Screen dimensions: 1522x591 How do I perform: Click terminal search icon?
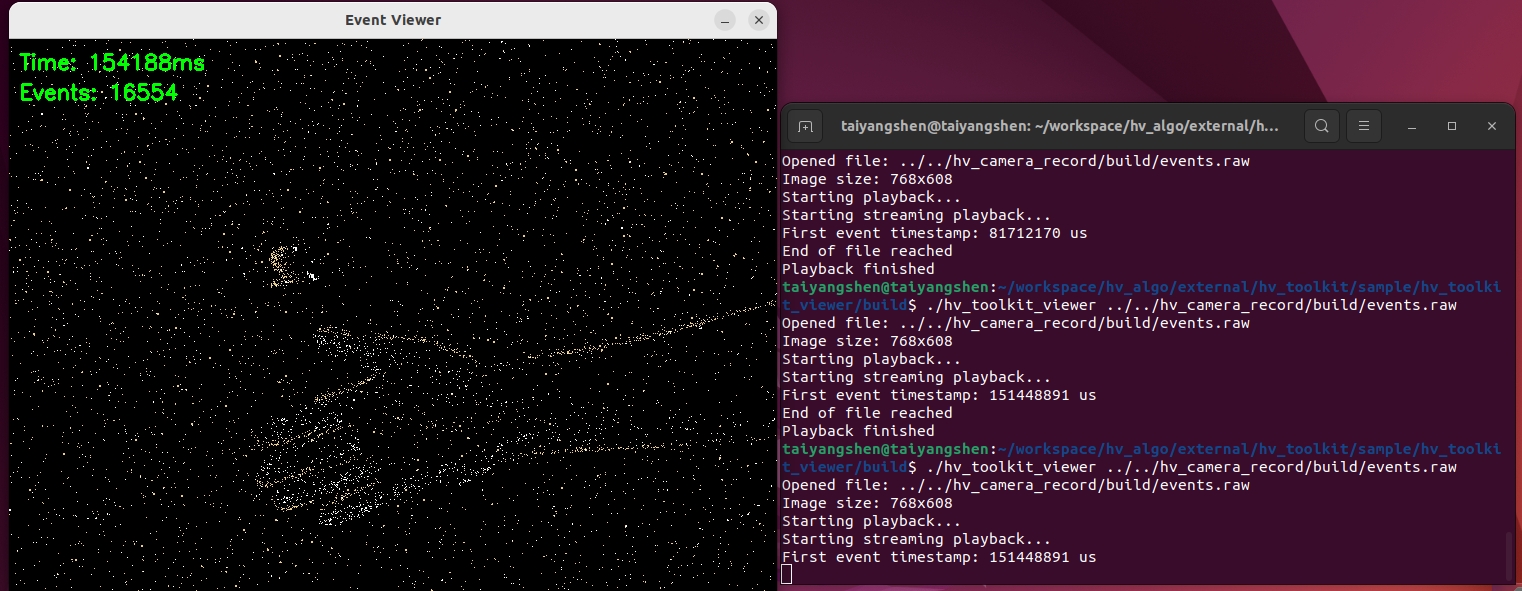[1321, 127]
